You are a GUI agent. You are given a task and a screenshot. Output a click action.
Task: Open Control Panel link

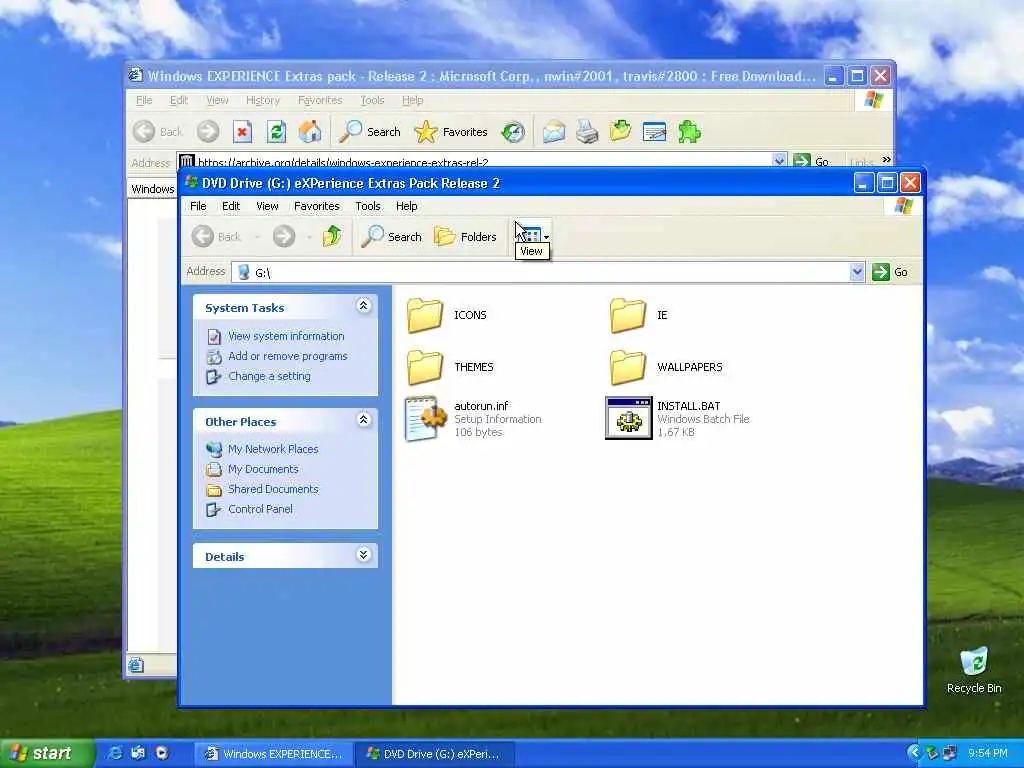coord(260,509)
